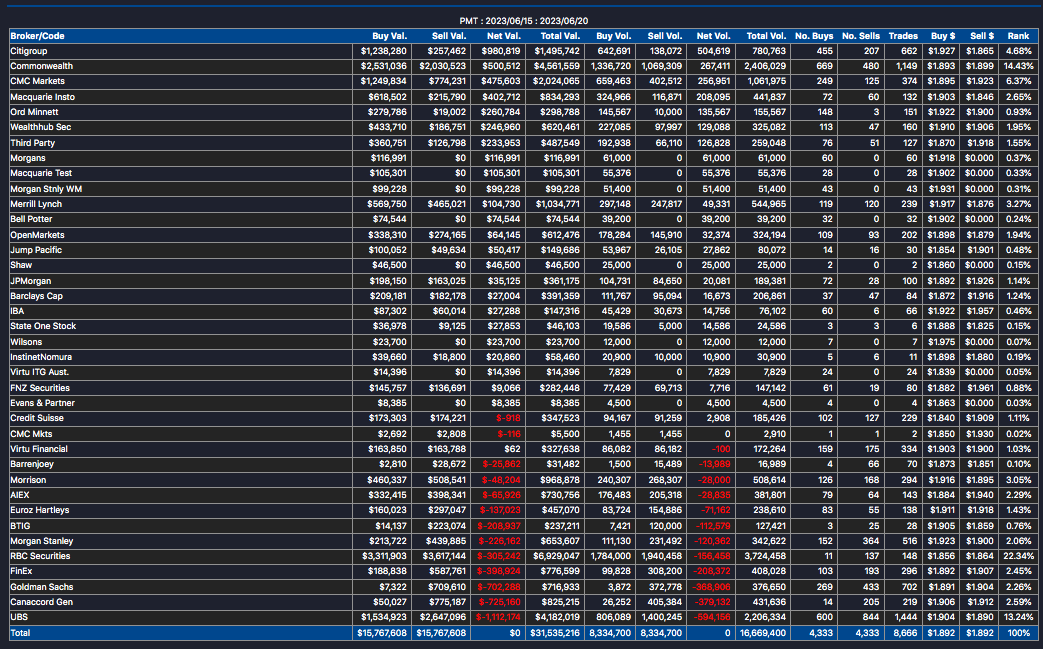Select the FinEx broker name
Screen dimensions: 1043x649
(21, 571)
